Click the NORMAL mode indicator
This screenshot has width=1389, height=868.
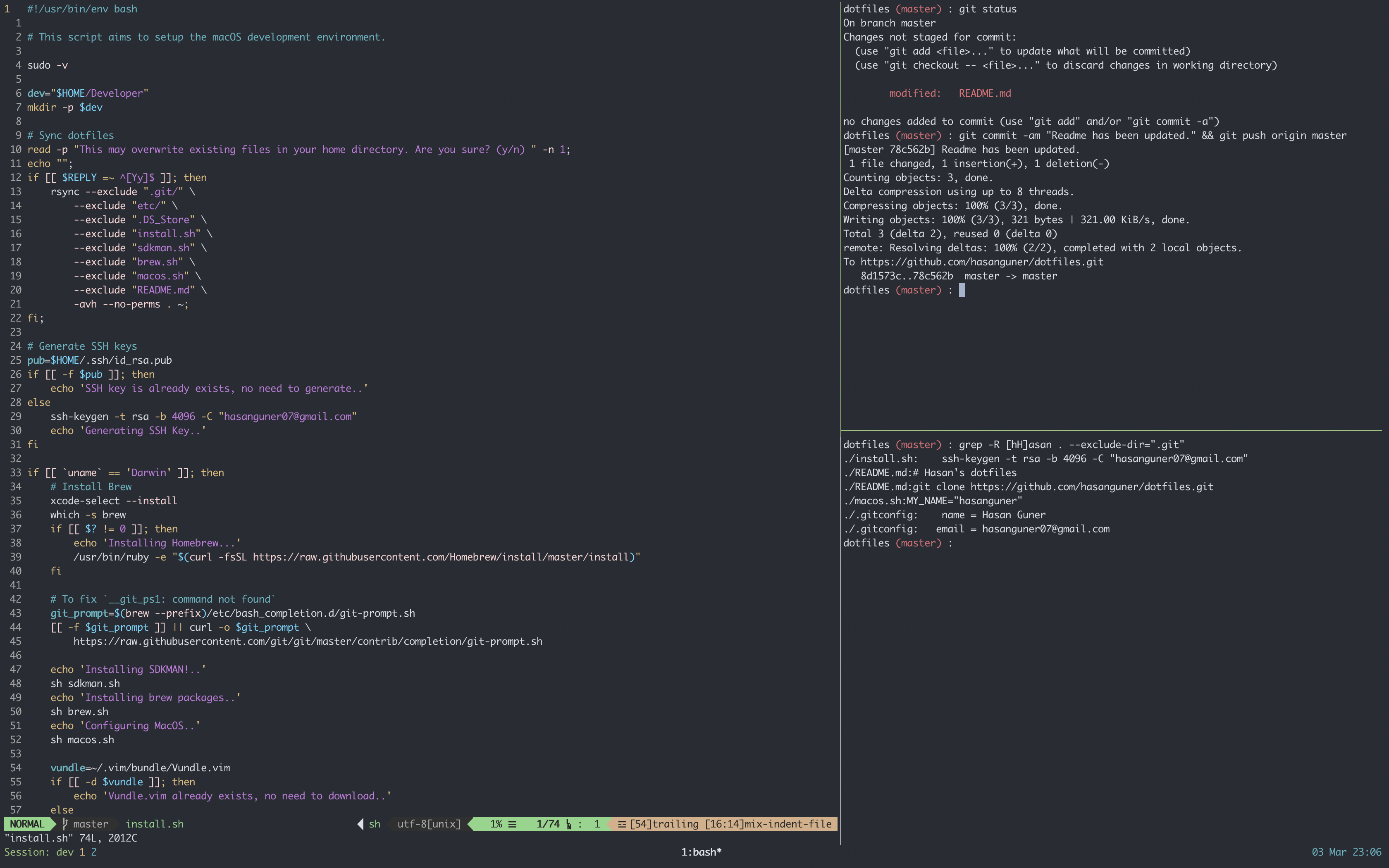pos(27,824)
